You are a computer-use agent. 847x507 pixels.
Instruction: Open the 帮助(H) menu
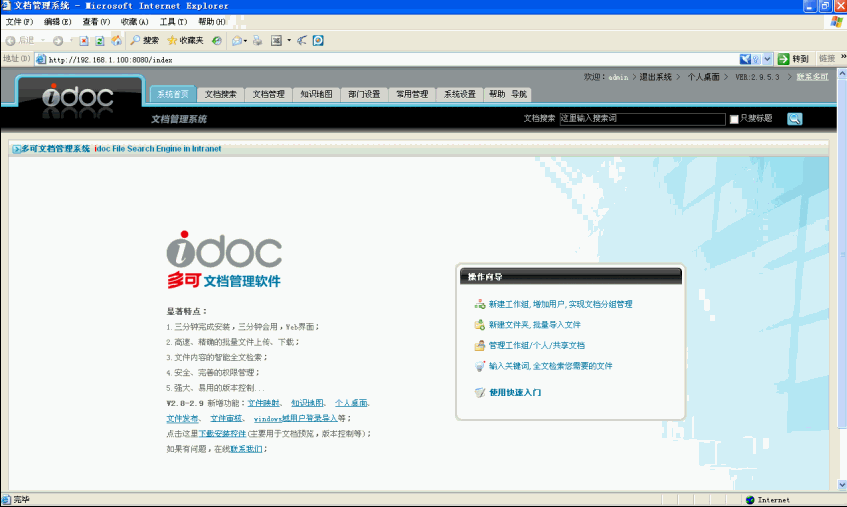tap(212, 22)
